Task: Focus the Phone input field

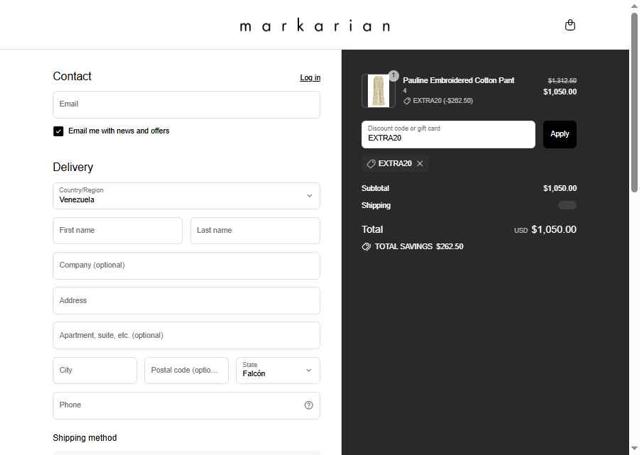Action: click(x=187, y=405)
